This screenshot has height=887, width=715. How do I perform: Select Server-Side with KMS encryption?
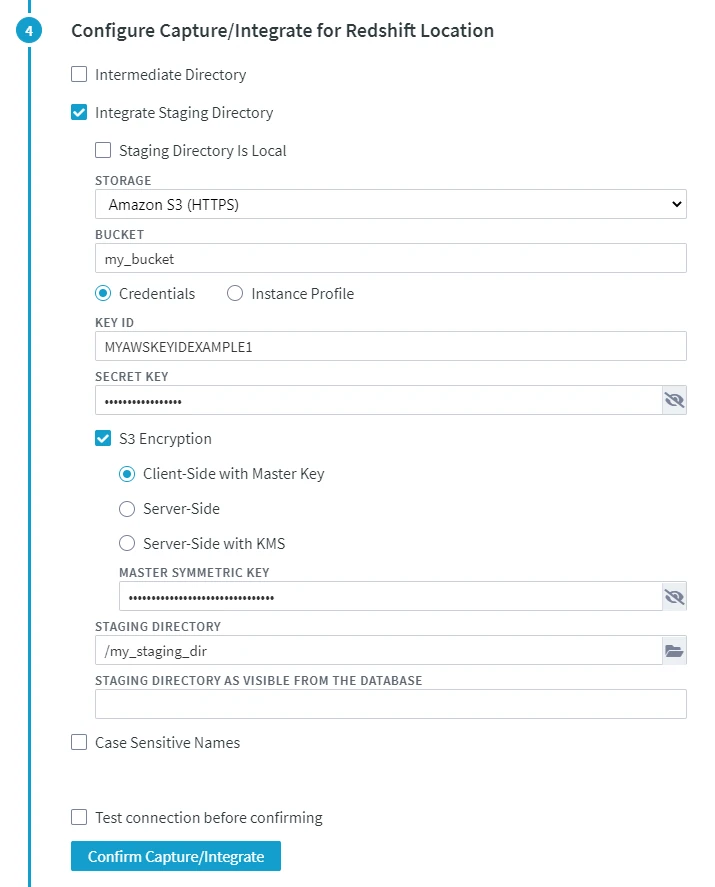127,543
